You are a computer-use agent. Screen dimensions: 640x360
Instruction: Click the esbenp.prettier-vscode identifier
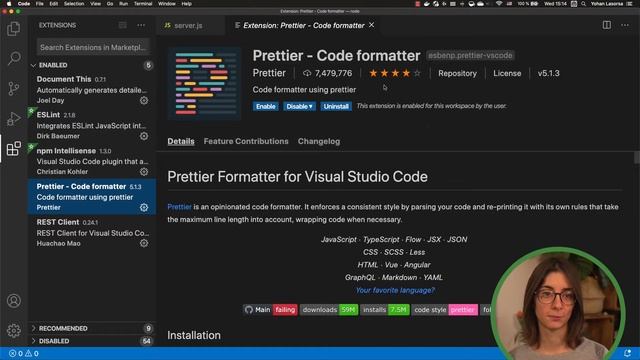pyautogui.click(x=470, y=55)
